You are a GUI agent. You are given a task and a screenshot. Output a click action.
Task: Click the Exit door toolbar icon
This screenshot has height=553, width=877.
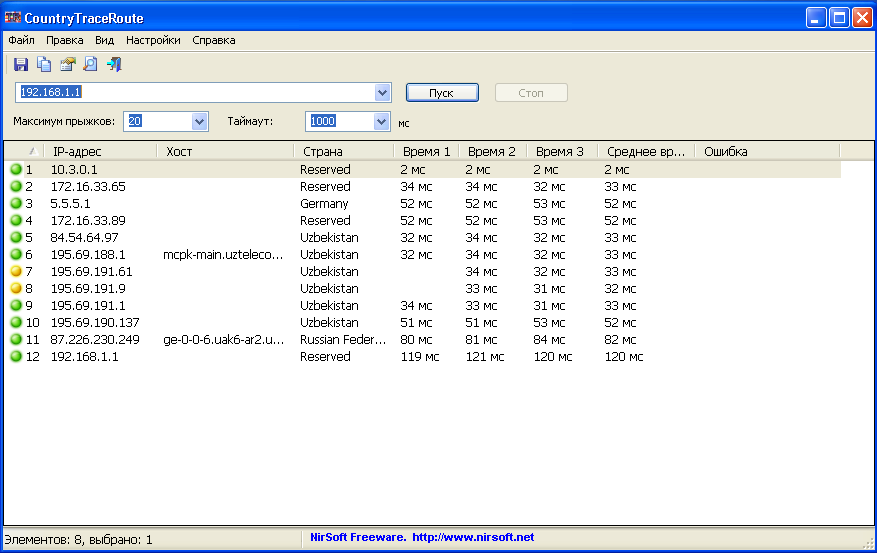tap(114, 65)
